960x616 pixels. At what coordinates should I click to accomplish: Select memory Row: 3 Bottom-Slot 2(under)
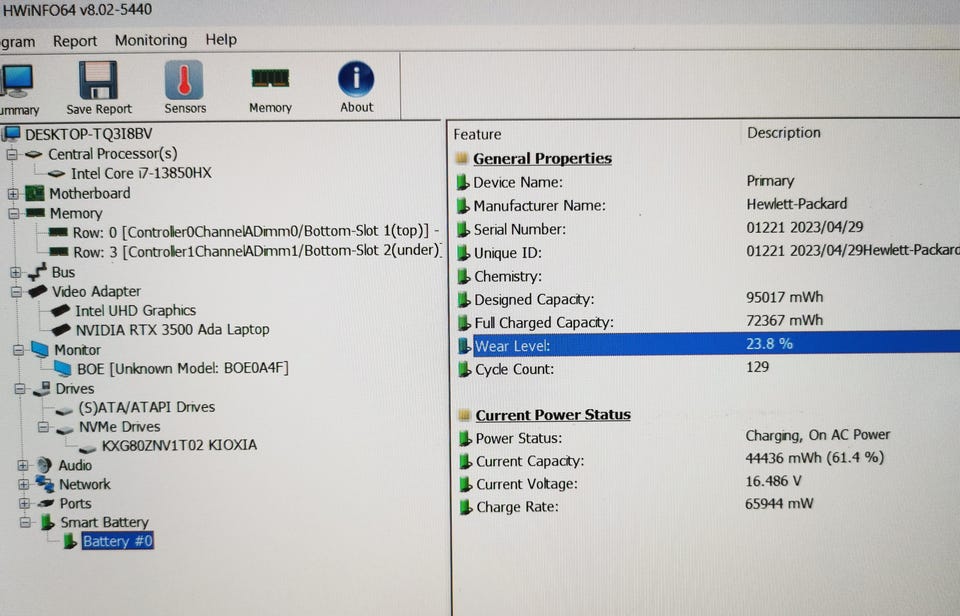point(257,251)
